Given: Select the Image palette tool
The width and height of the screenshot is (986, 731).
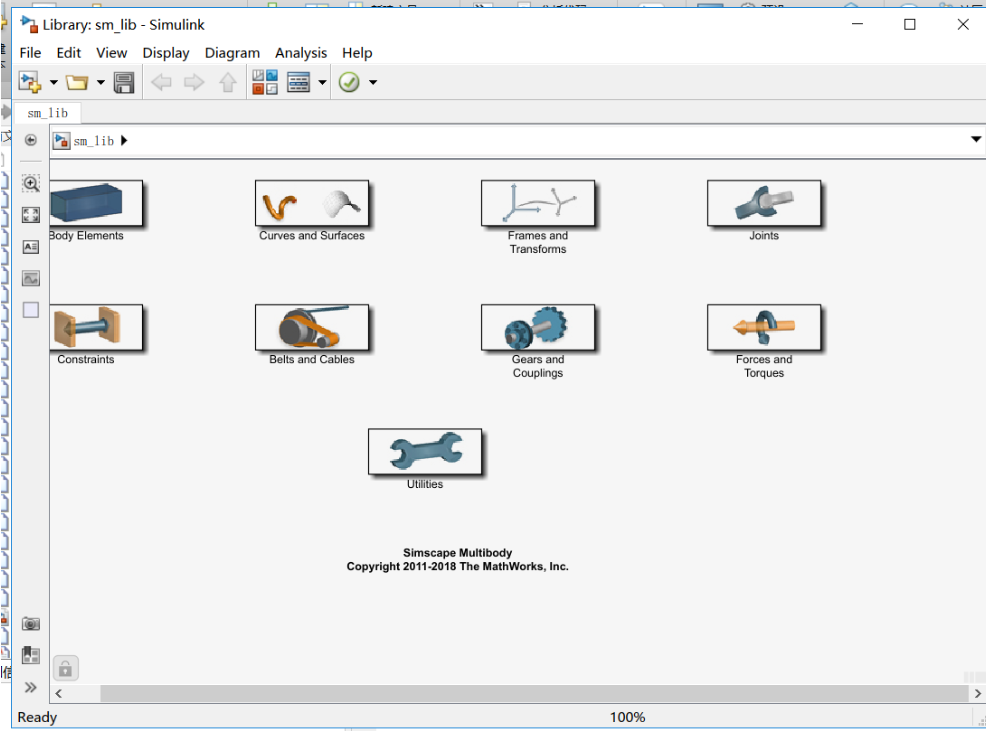Looking at the screenshot, I should click(x=31, y=278).
